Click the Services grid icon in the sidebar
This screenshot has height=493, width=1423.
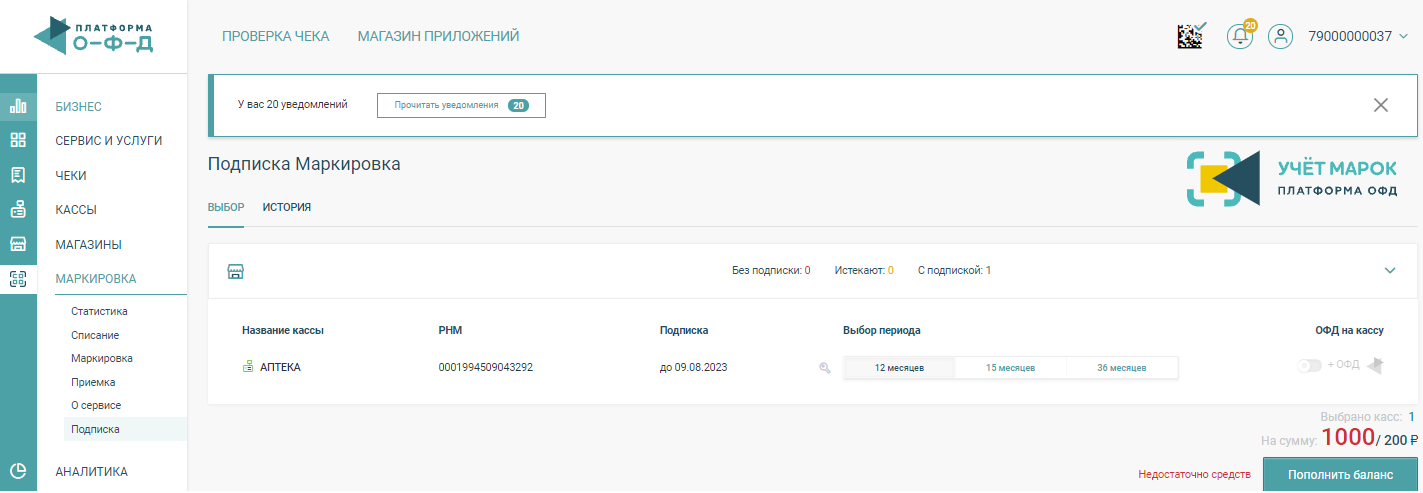(x=18, y=140)
